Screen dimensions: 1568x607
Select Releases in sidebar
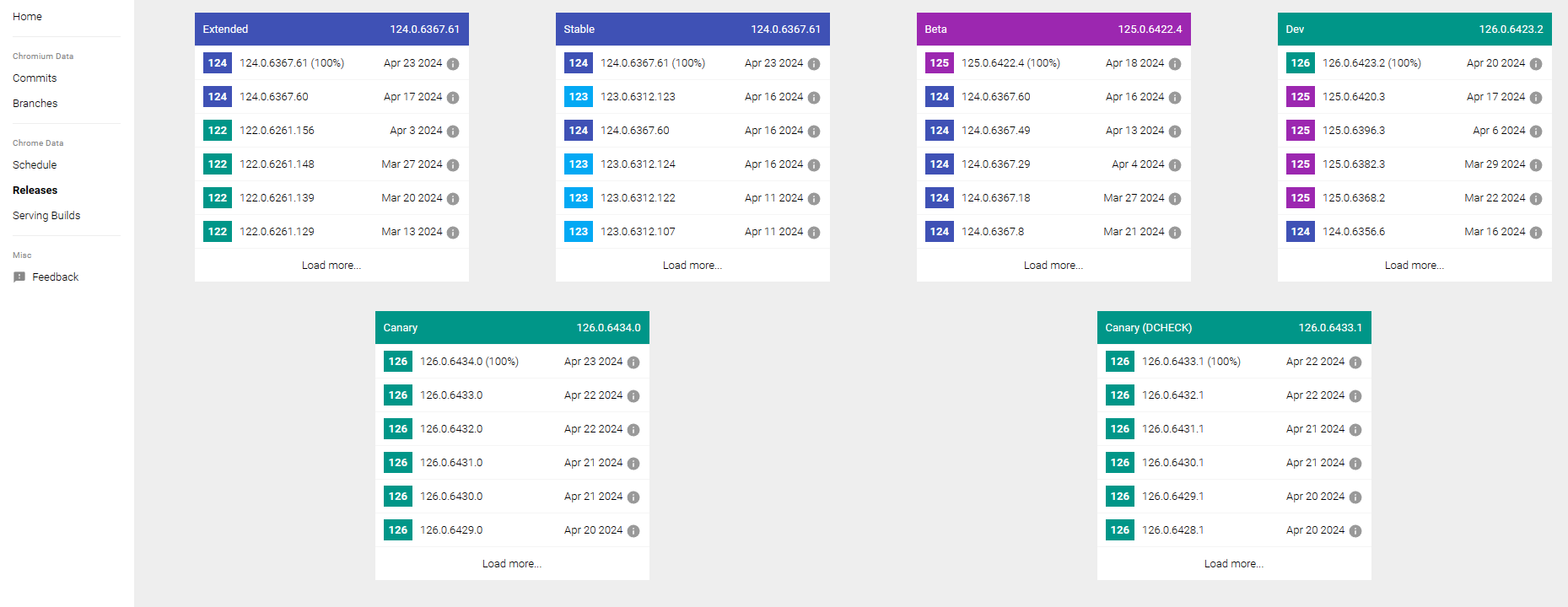35,191
